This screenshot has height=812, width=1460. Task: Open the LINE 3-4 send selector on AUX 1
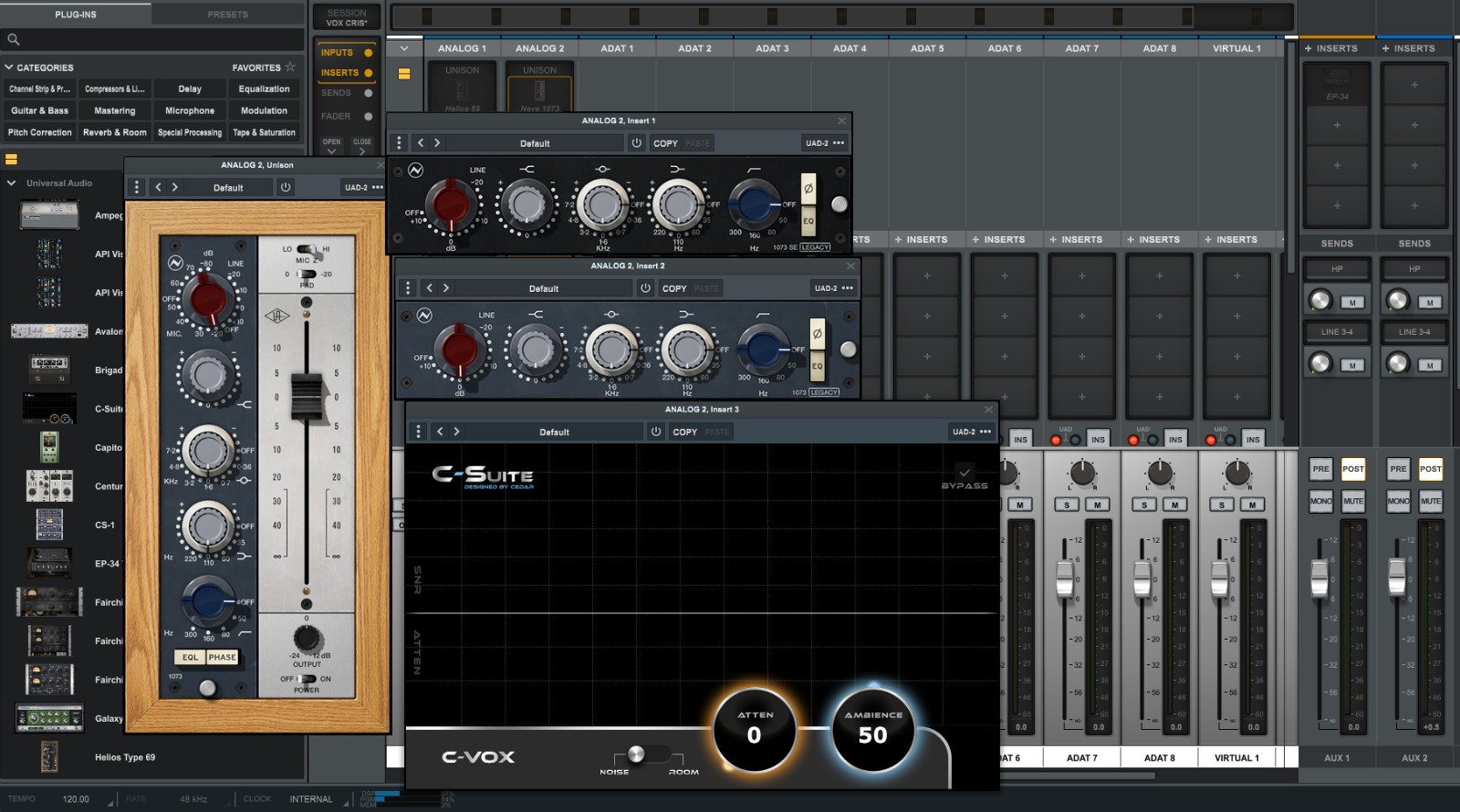[1337, 332]
